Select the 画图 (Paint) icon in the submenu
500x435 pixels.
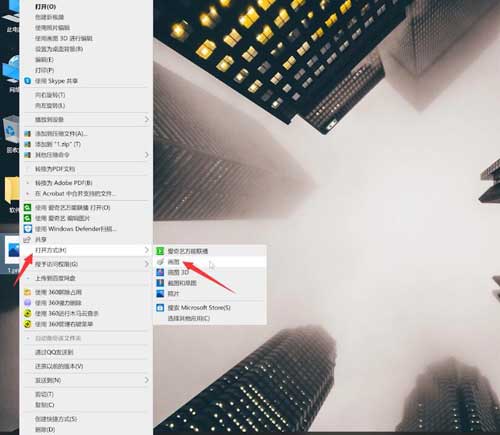point(160,262)
